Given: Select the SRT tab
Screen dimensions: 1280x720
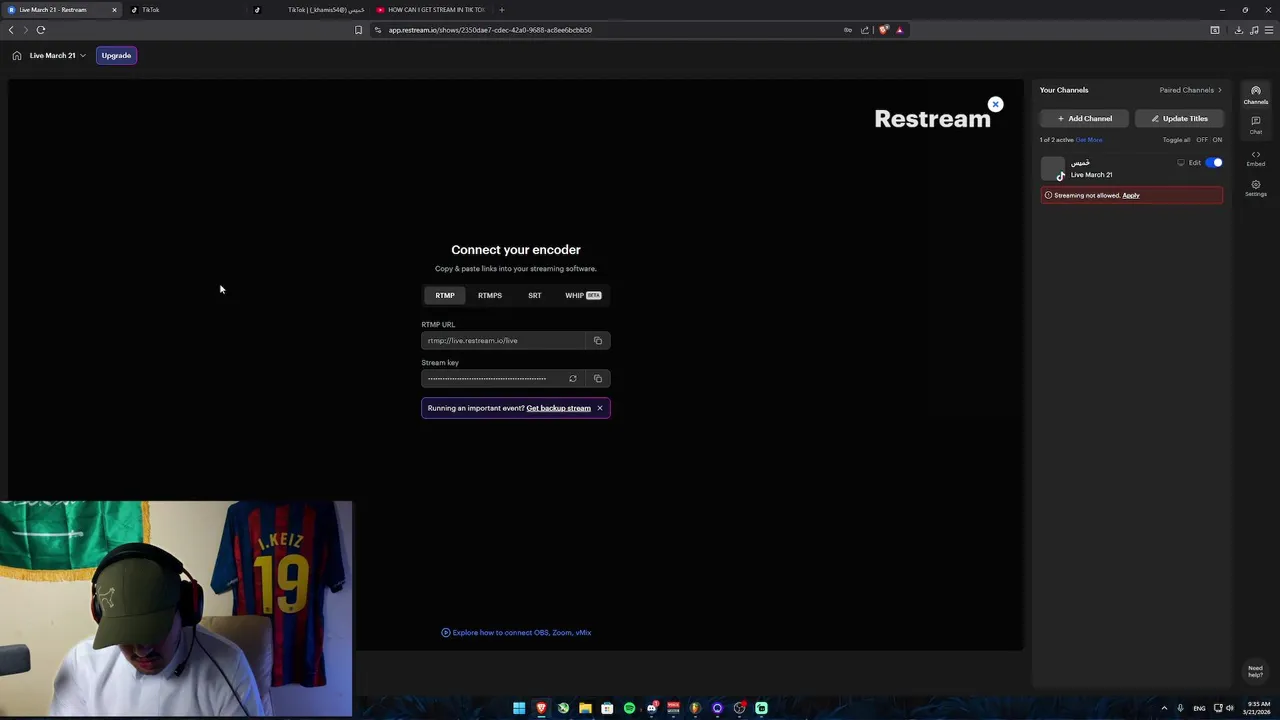Looking at the screenshot, I should [535, 296].
